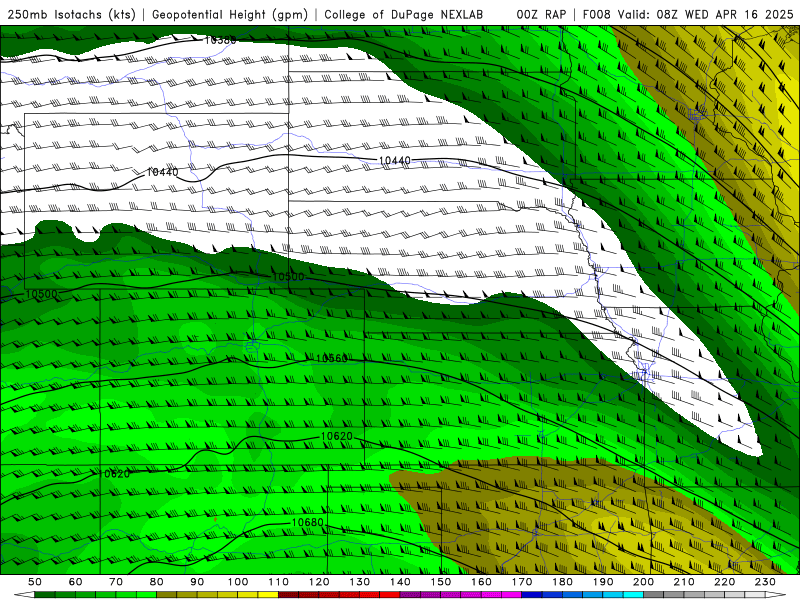Click the 'Geopotential Height (gpm)' header text
Viewport: 800px width, 600px height.
point(230,14)
